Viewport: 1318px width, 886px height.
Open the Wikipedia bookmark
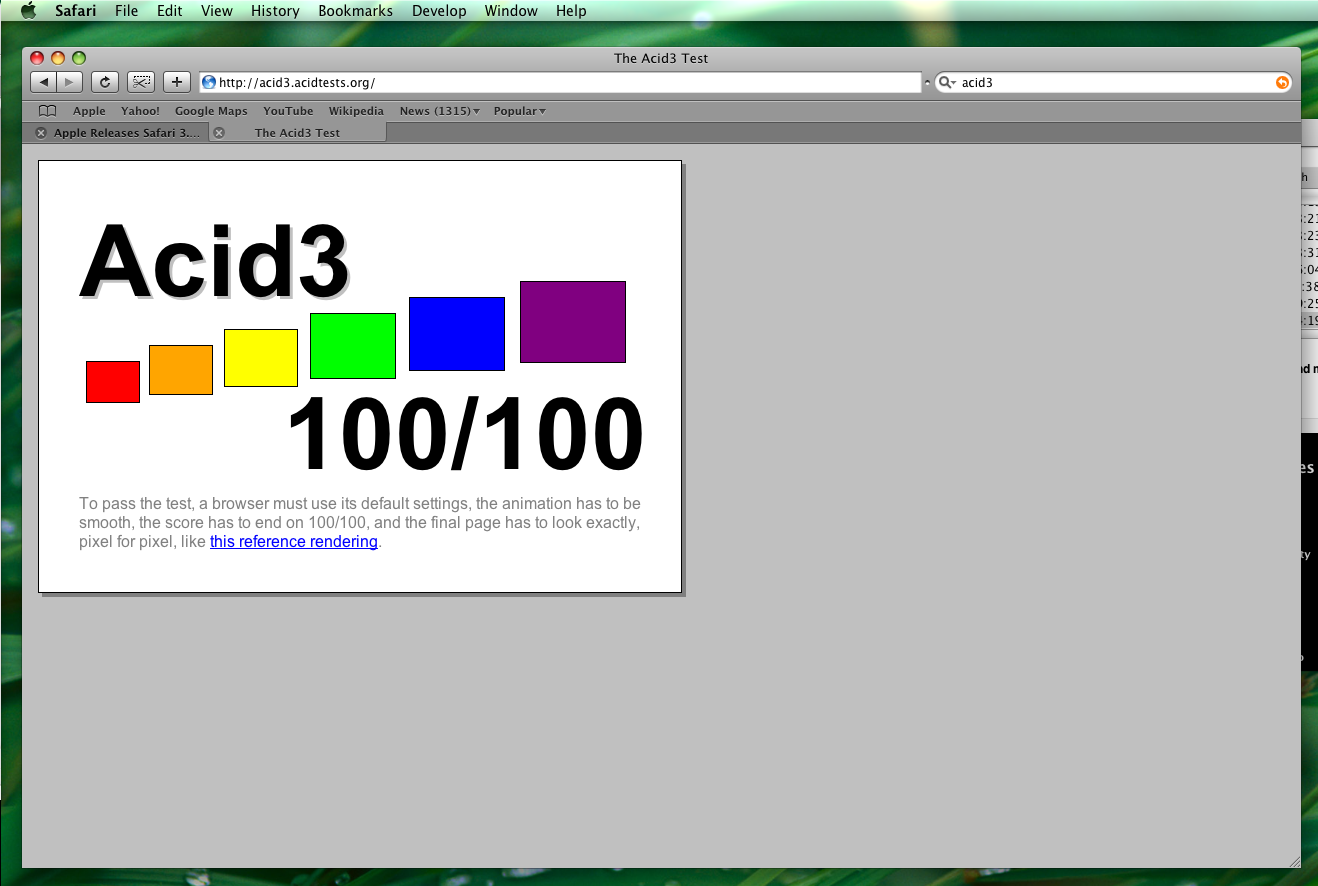(356, 111)
